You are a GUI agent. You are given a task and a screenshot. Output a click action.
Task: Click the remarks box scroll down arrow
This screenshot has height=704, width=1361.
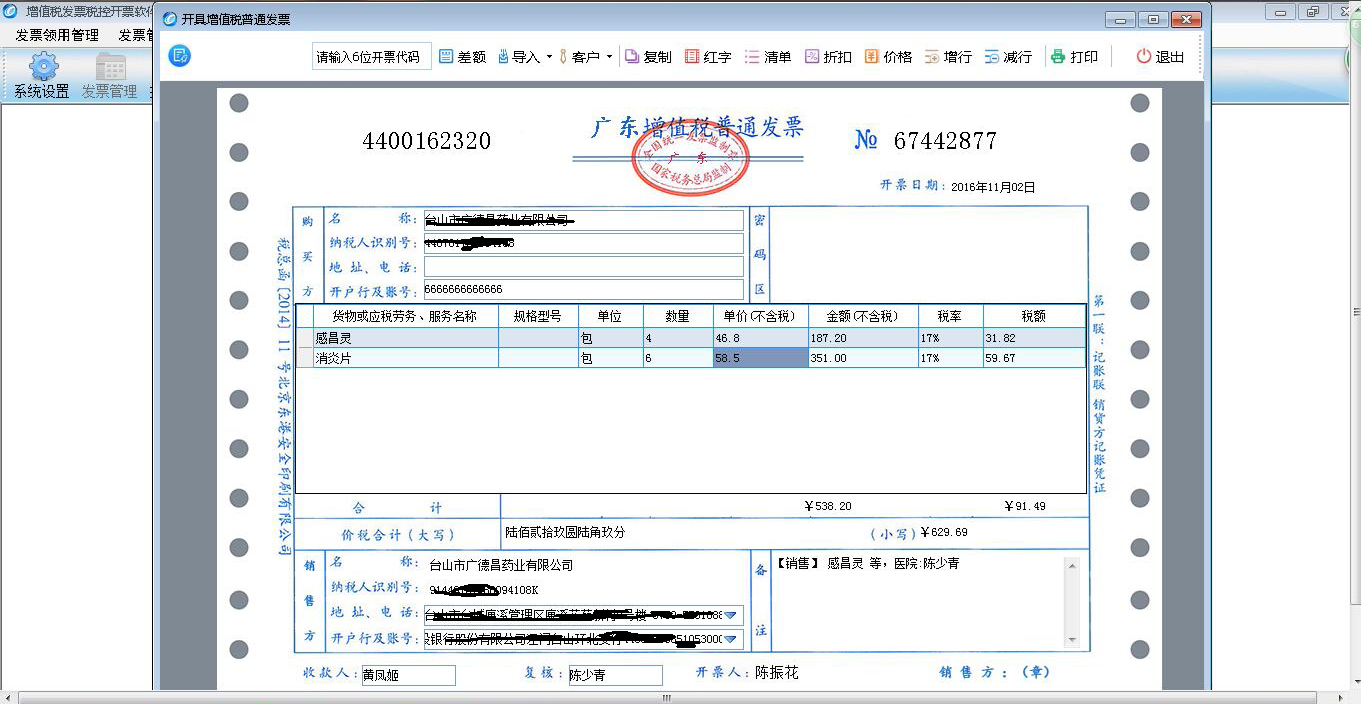[x=1073, y=639]
